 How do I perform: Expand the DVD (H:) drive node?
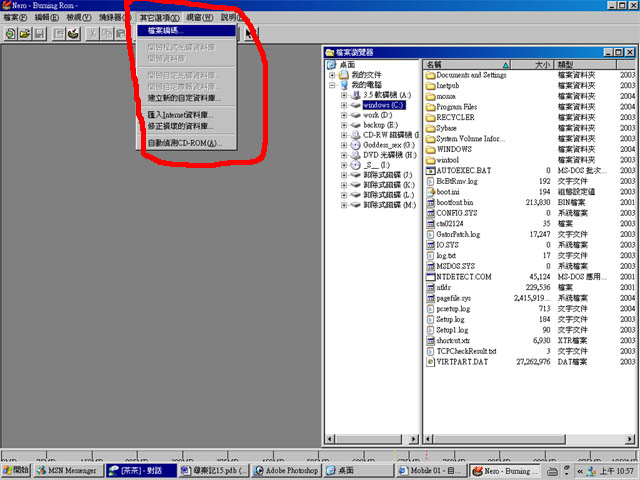(x=344, y=155)
